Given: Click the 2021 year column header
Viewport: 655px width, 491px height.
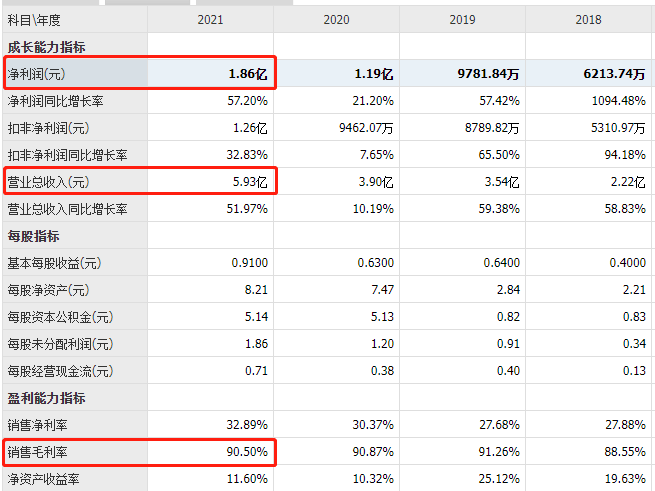Looking at the screenshot, I should pos(211,19).
